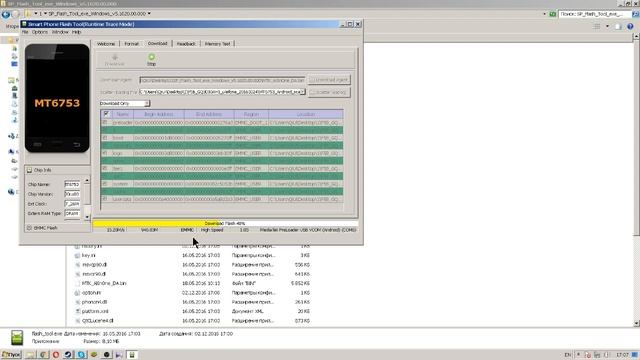Screen dimensions: 640x360
Task: Select the MTK_AllInOne_DA.bin file
Action: point(104,283)
